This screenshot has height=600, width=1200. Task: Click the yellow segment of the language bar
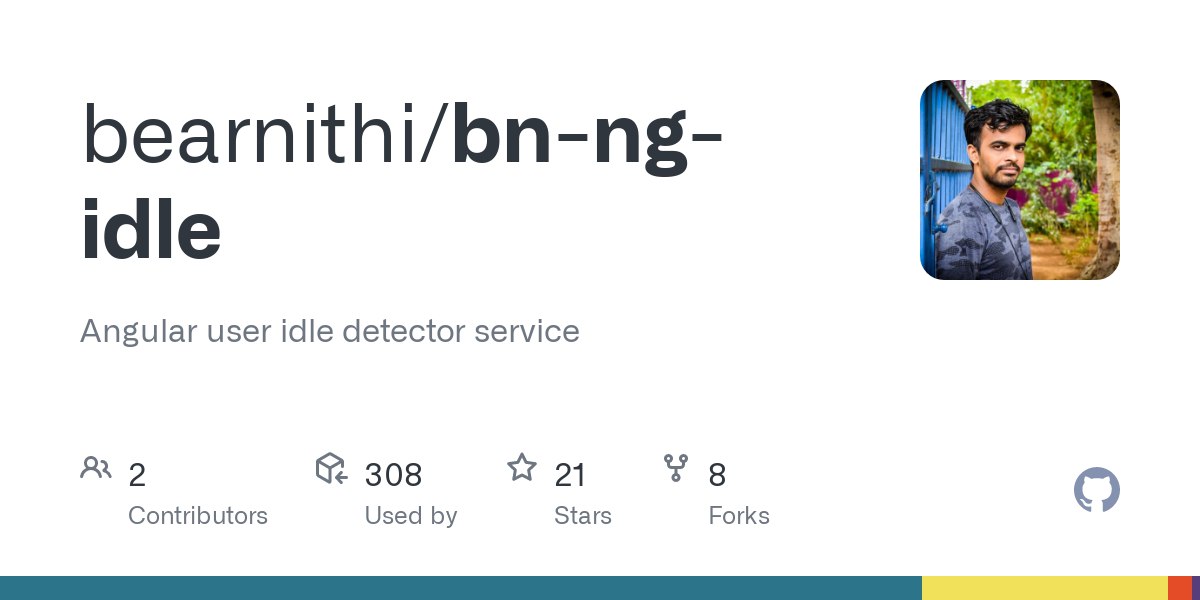[x=1044, y=588]
